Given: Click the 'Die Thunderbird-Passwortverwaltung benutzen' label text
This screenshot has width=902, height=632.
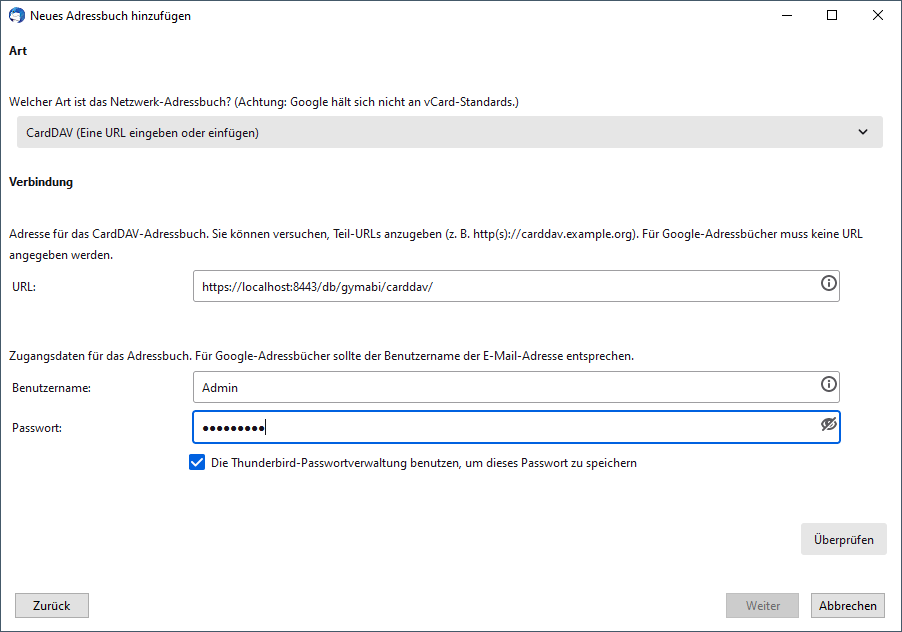Looking at the screenshot, I should coord(424,463).
